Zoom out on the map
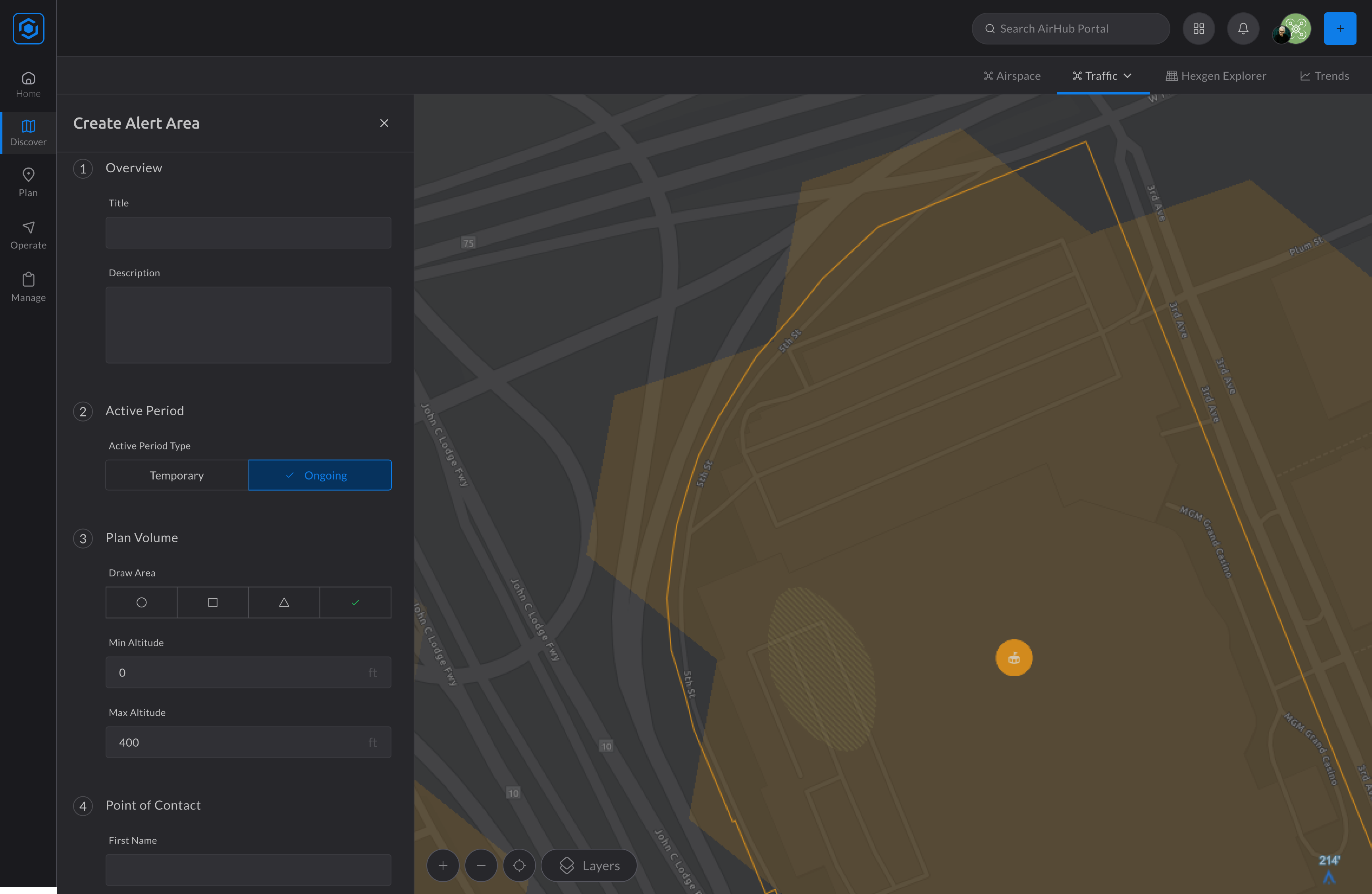The image size is (1372, 894). pos(481,865)
